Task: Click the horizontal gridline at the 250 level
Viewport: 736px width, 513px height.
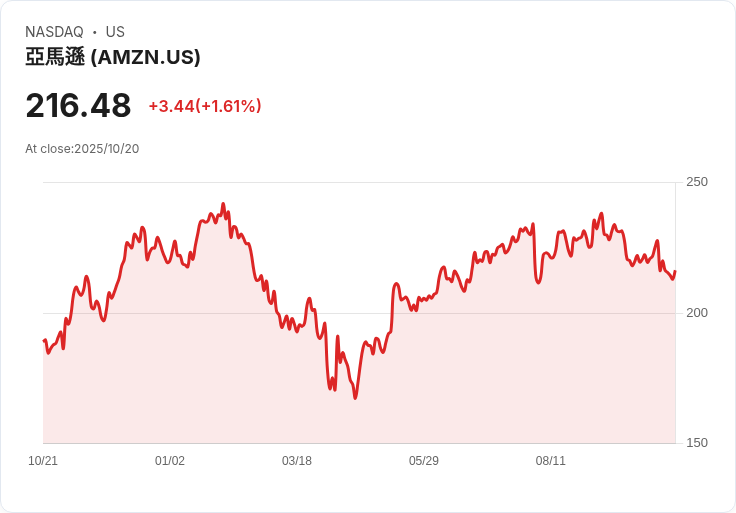Action: tap(360, 182)
